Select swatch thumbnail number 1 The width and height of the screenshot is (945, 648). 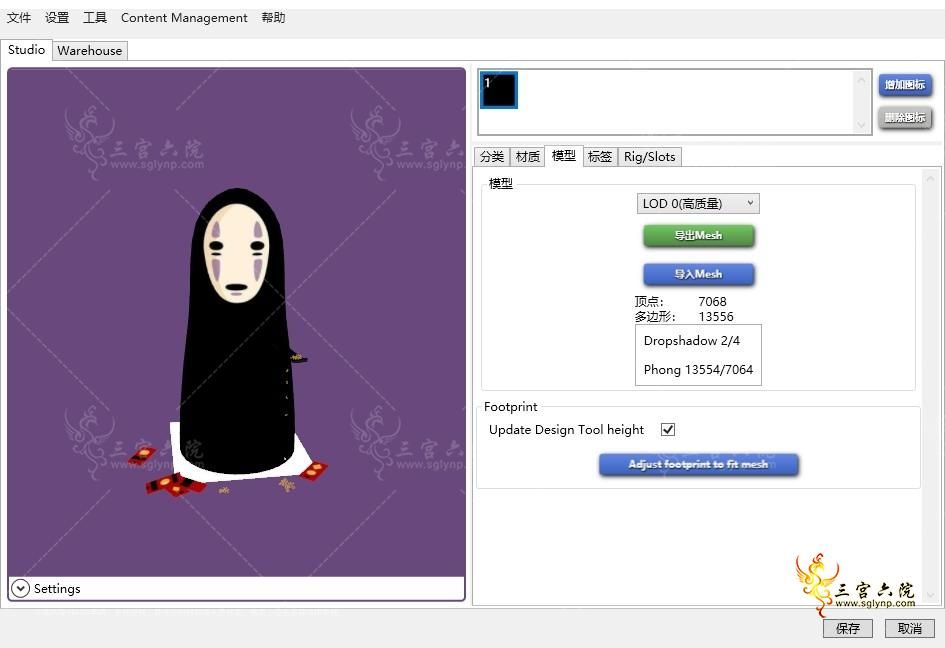(499, 90)
